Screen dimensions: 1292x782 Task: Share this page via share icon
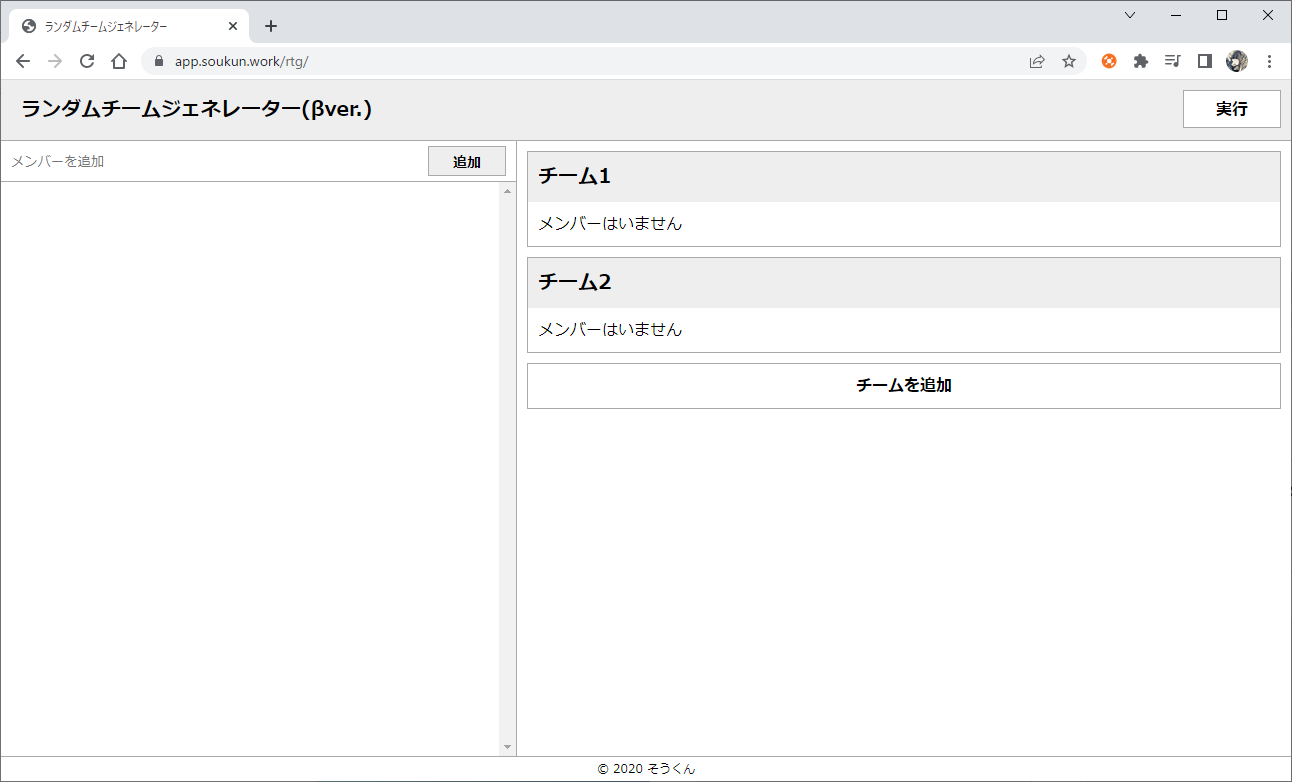point(1037,61)
